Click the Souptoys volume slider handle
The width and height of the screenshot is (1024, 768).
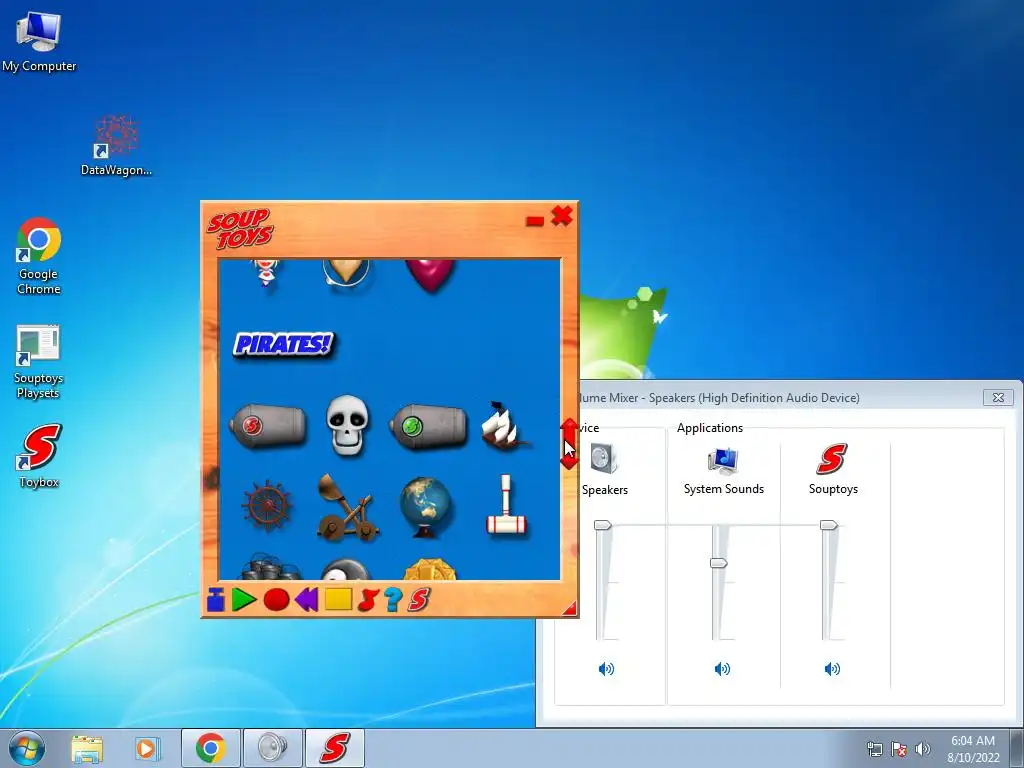click(x=828, y=525)
